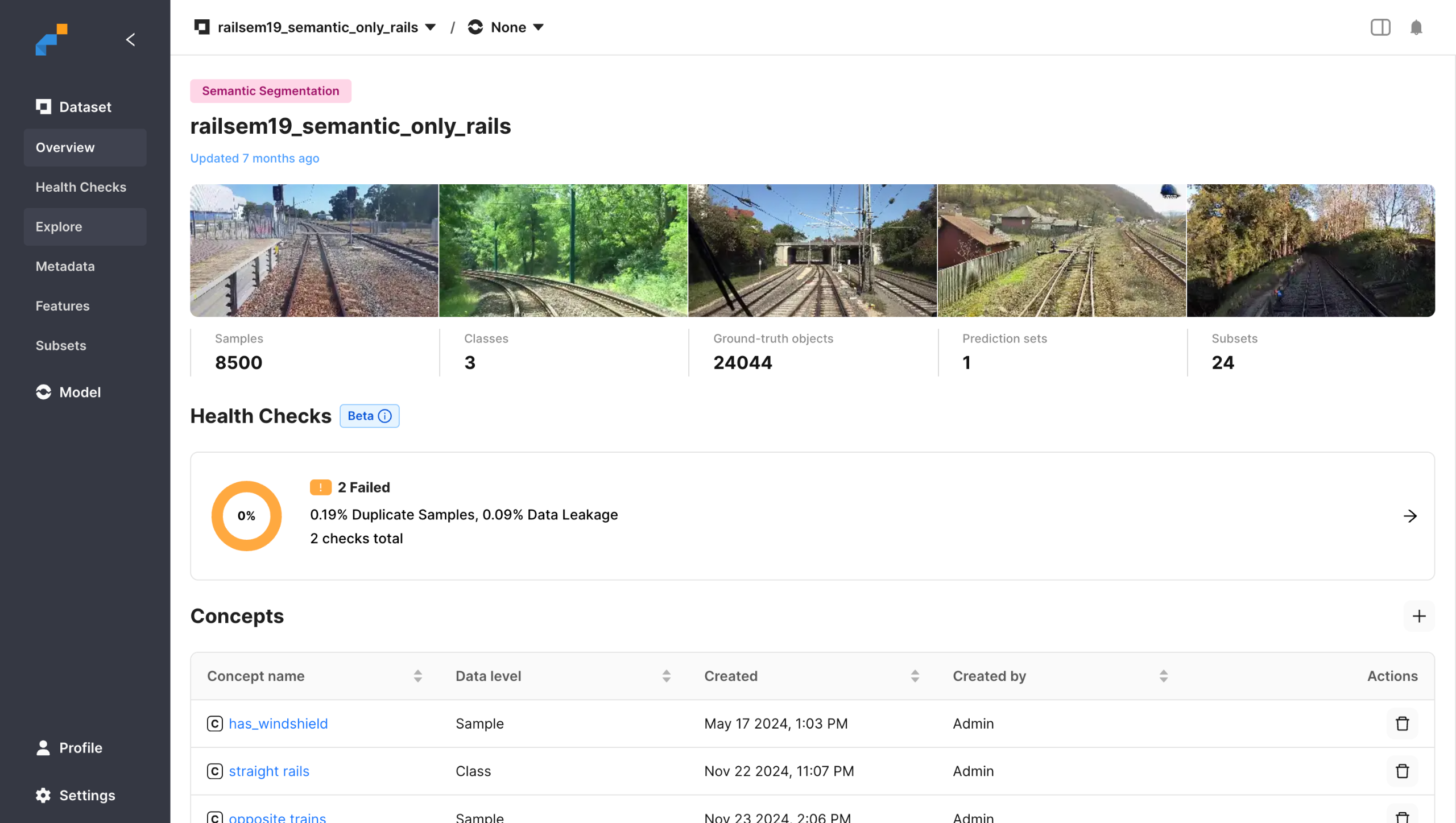This screenshot has height=823, width=1456.
Task: Click the Beta info icon
Action: (385, 416)
